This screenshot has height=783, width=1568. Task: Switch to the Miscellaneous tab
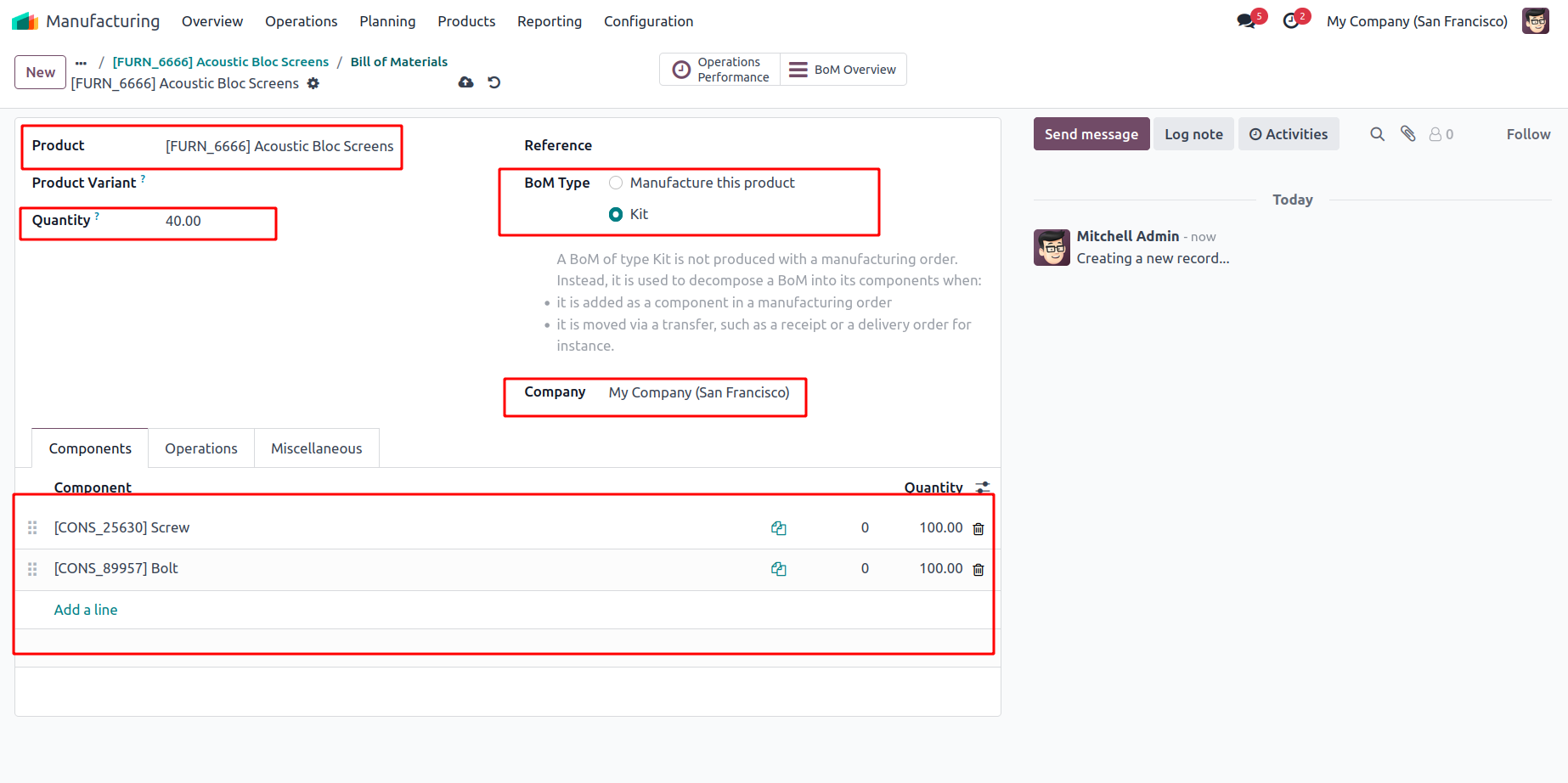(316, 448)
